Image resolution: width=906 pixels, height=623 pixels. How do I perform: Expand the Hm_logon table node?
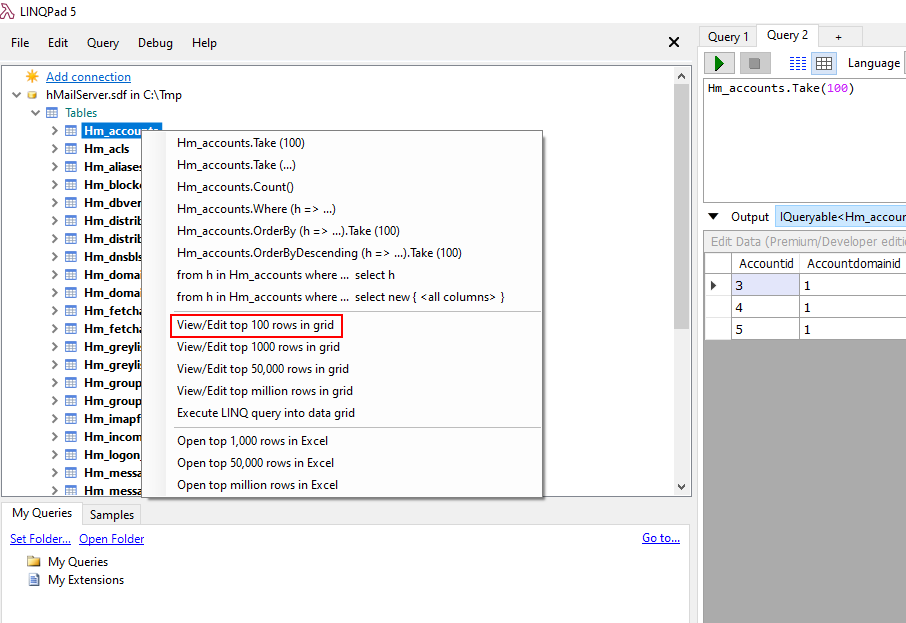pyautogui.click(x=54, y=455)
